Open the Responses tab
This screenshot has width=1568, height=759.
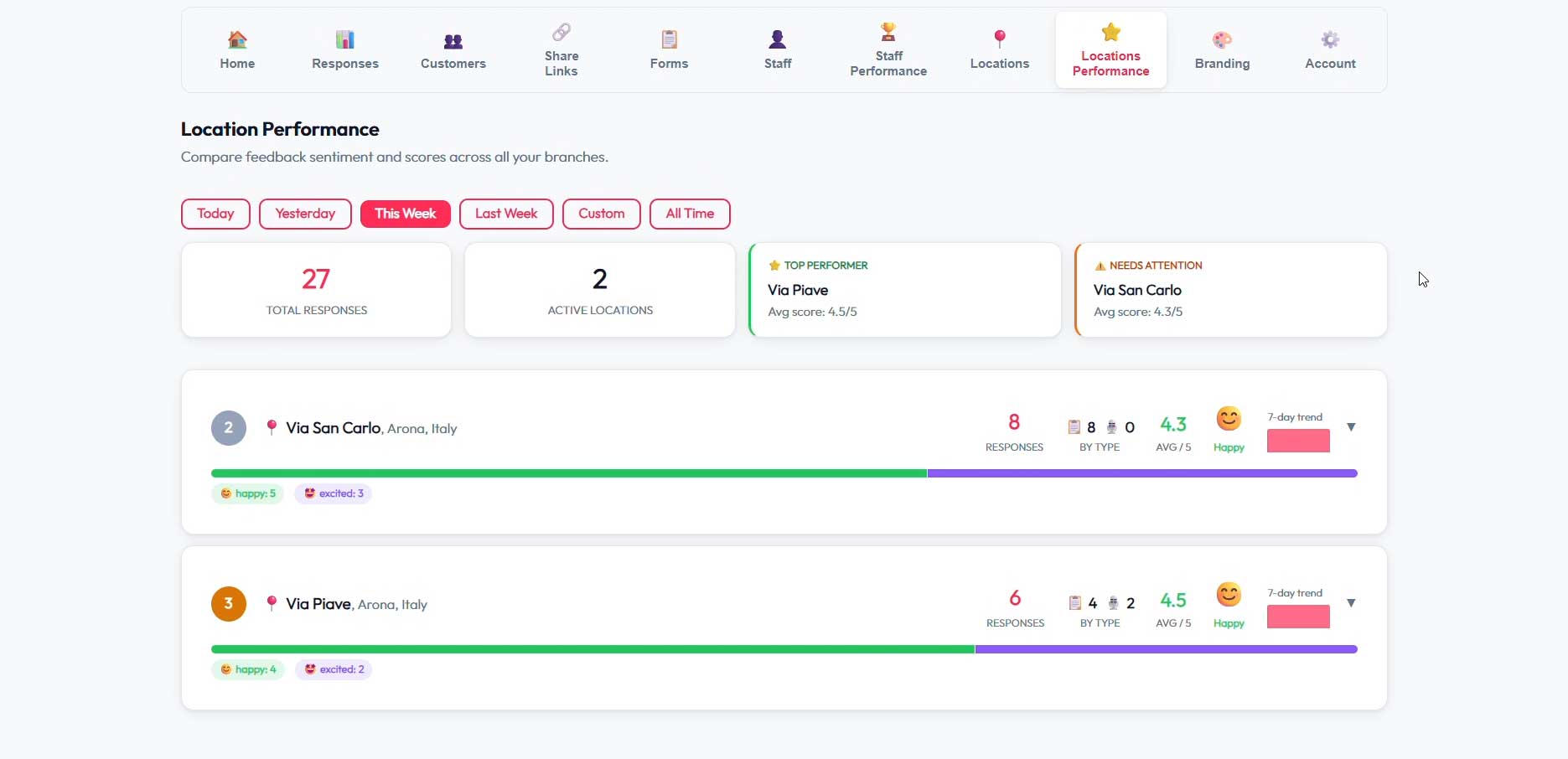(345, 50)
